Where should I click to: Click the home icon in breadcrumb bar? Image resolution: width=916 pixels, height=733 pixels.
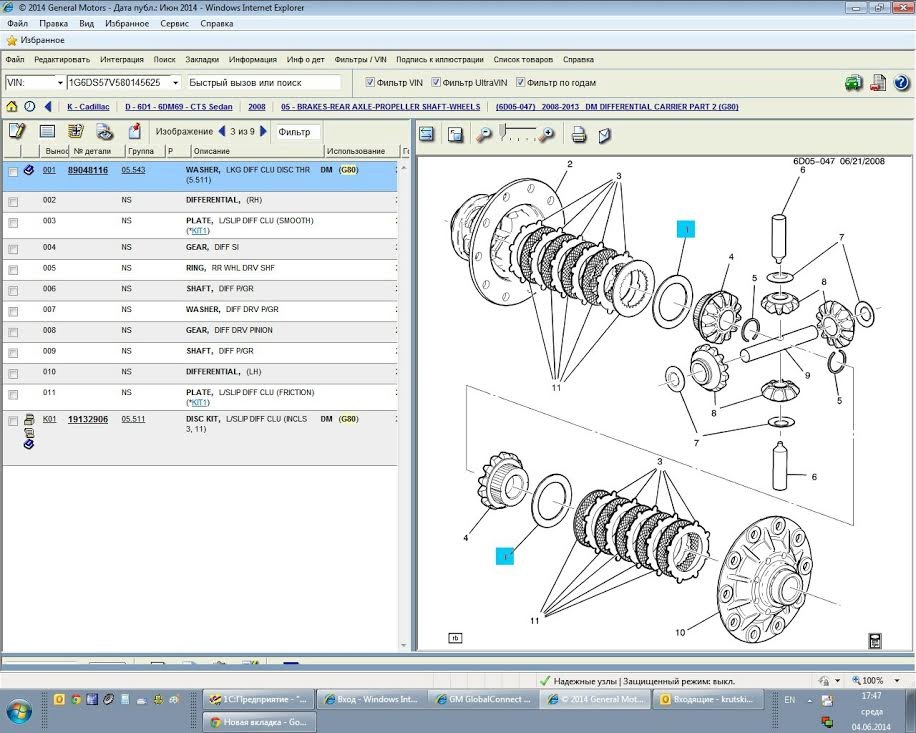[12, 106]
